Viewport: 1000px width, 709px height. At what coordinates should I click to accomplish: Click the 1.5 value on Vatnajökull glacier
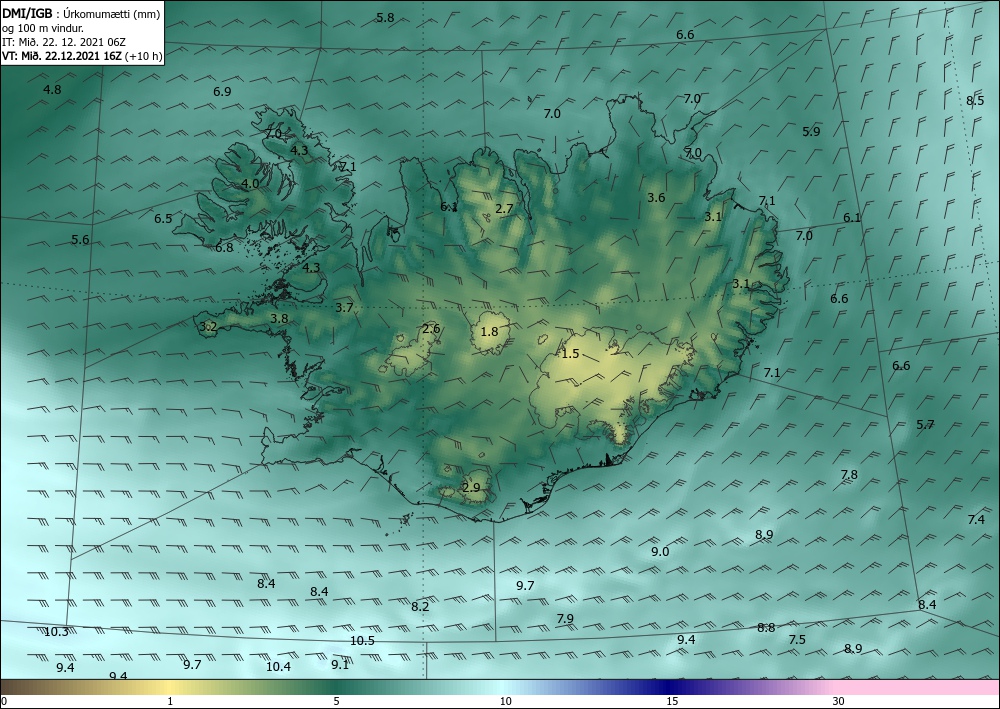click(x=570, y=354)
